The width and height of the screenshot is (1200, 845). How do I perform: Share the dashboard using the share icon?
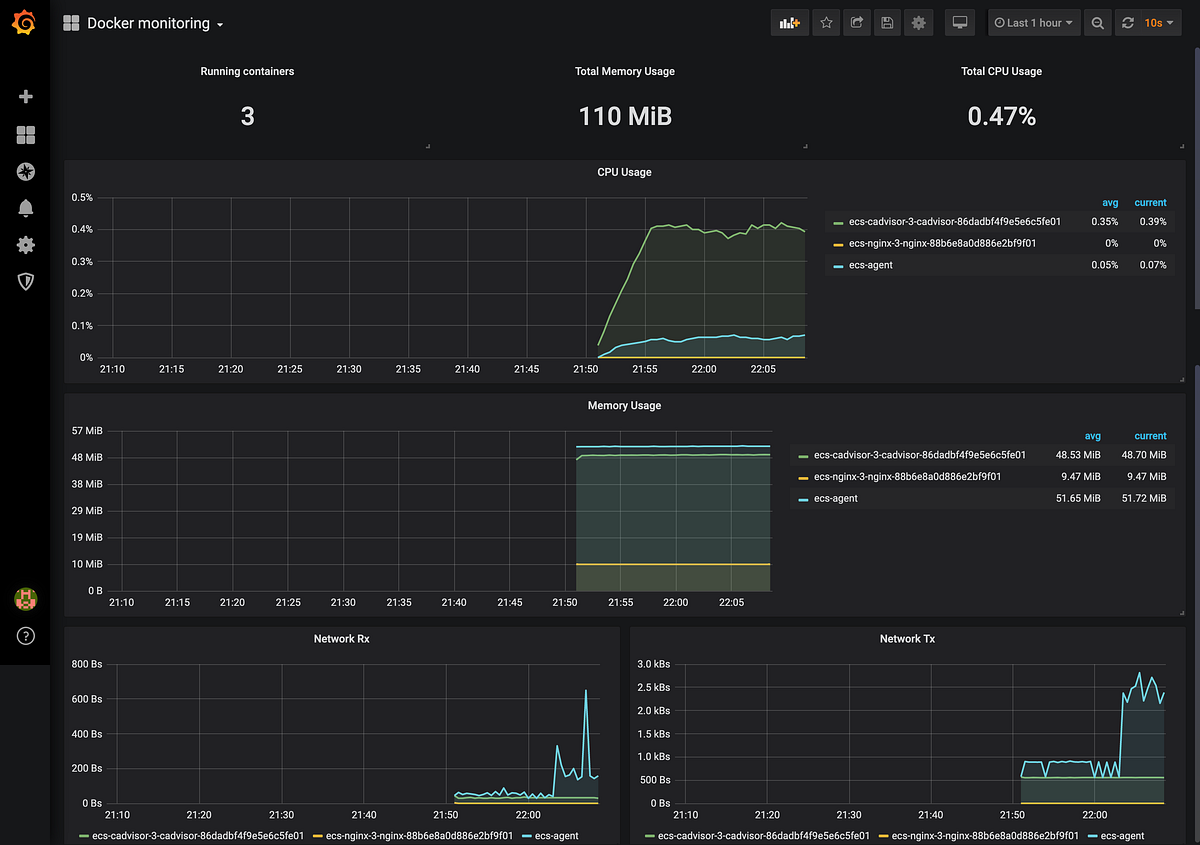click(857, 22)
